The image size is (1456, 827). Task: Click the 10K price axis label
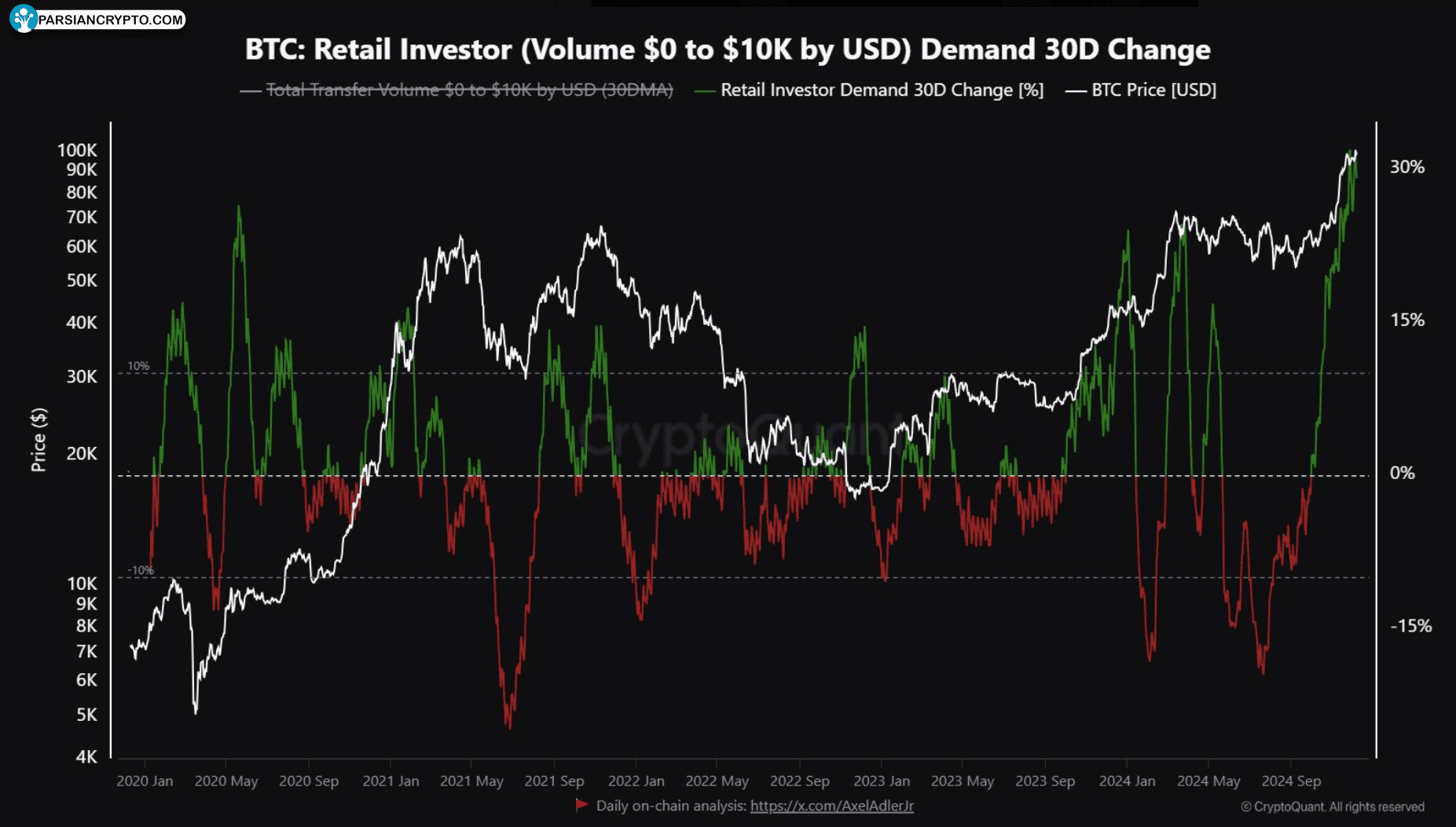point(82,584)
